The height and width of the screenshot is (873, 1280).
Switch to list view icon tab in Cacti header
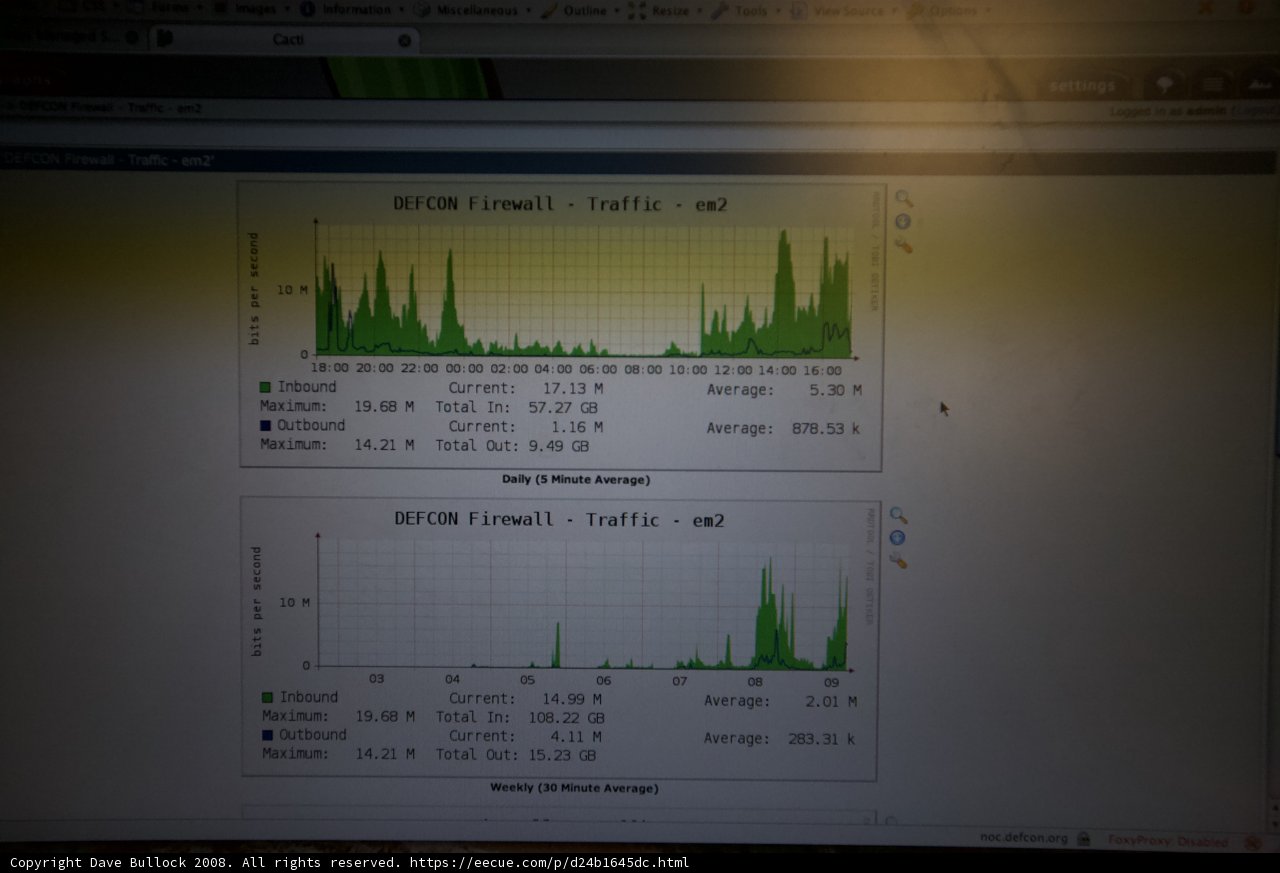(x=1213, y=85)
